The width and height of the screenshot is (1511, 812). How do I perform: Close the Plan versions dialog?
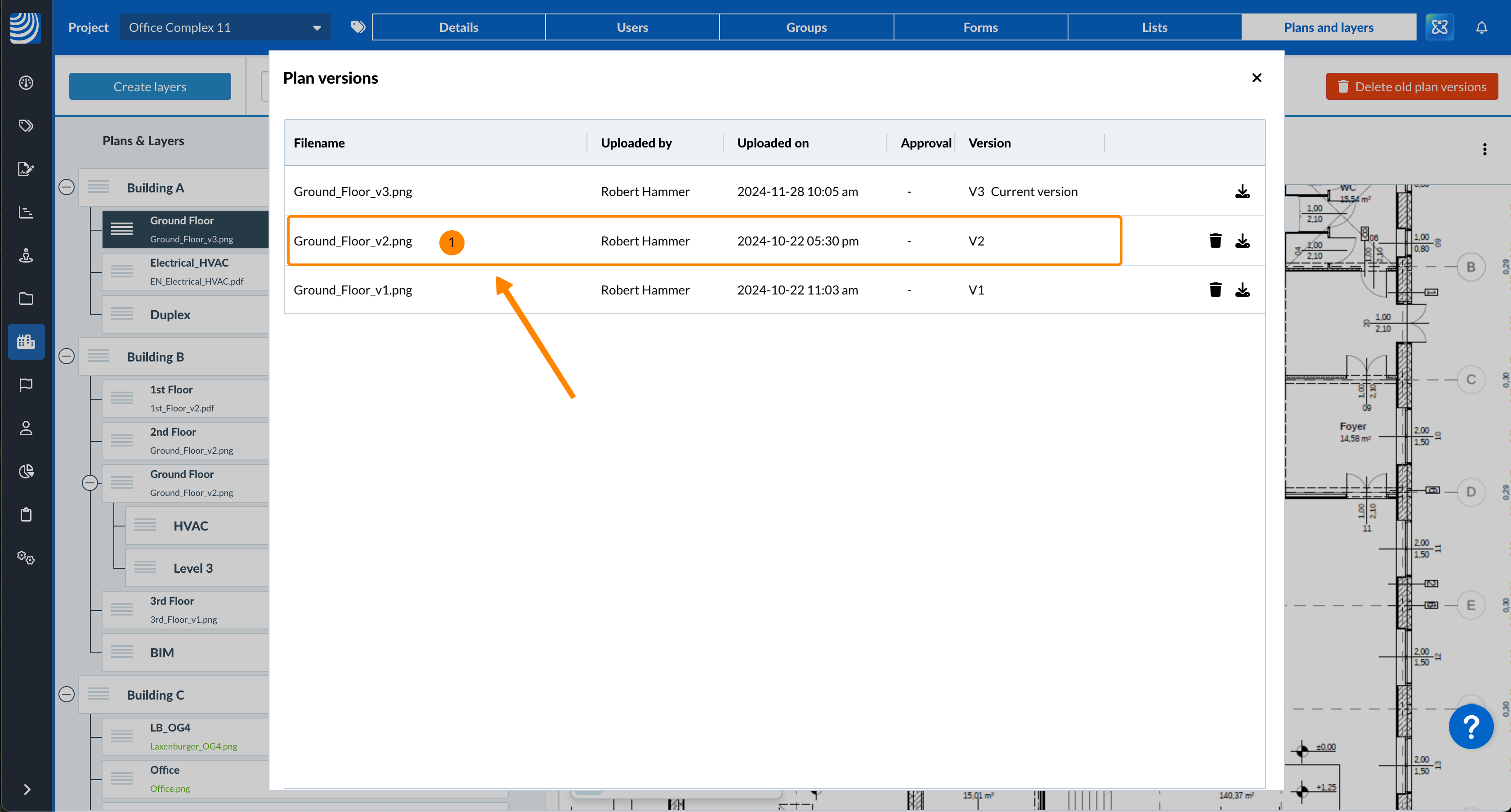(1256, 78)
